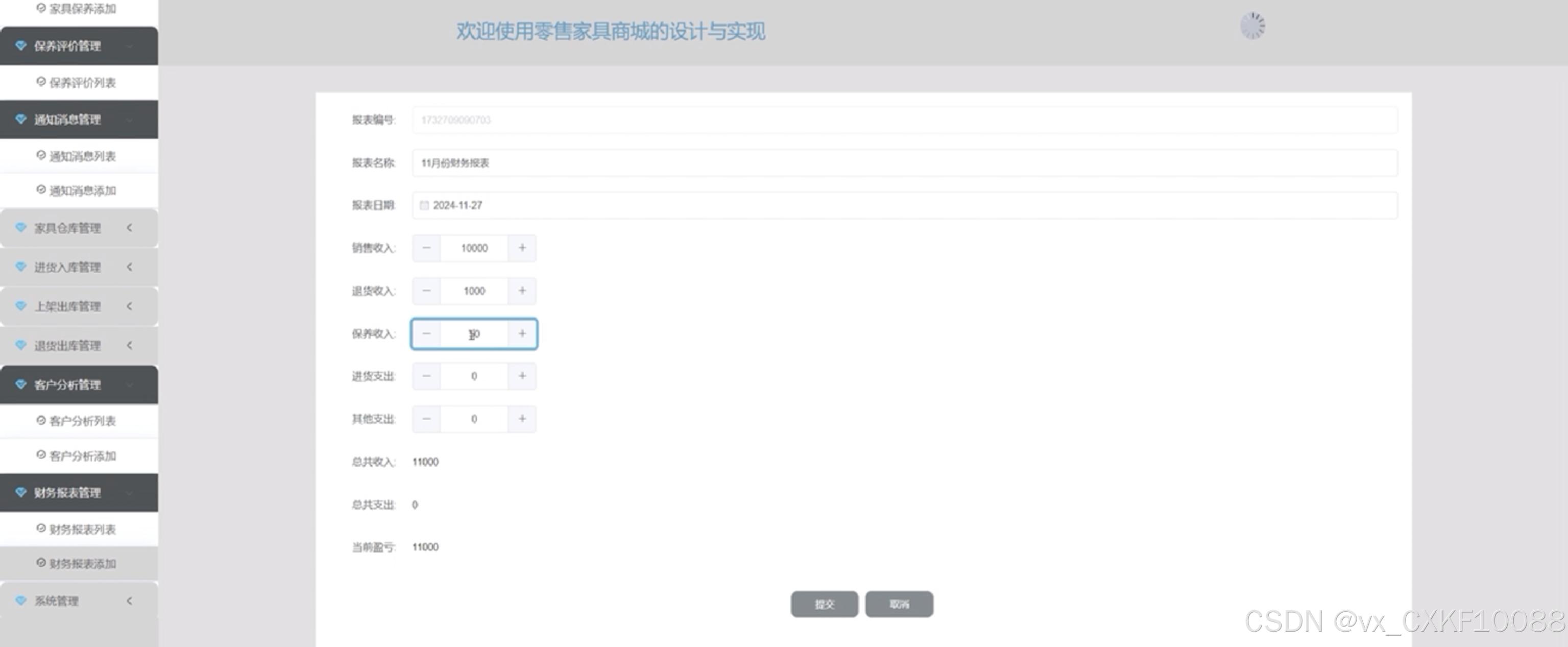The height and width of the screenshot is (647, 1568).
Task: Expand the 退货出库管理 menu chevron
Action: coord(129,345)
